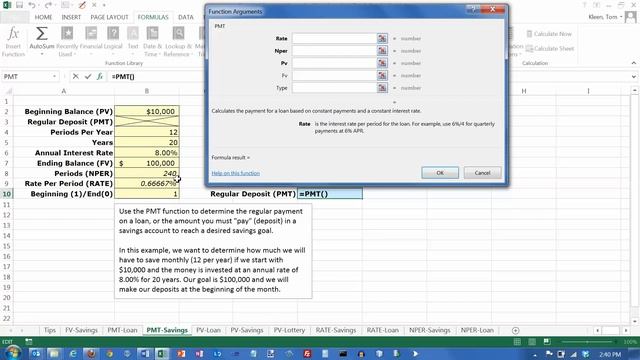
Task: Open the DATA ribbon tab
Action: [x=186, y=17]
